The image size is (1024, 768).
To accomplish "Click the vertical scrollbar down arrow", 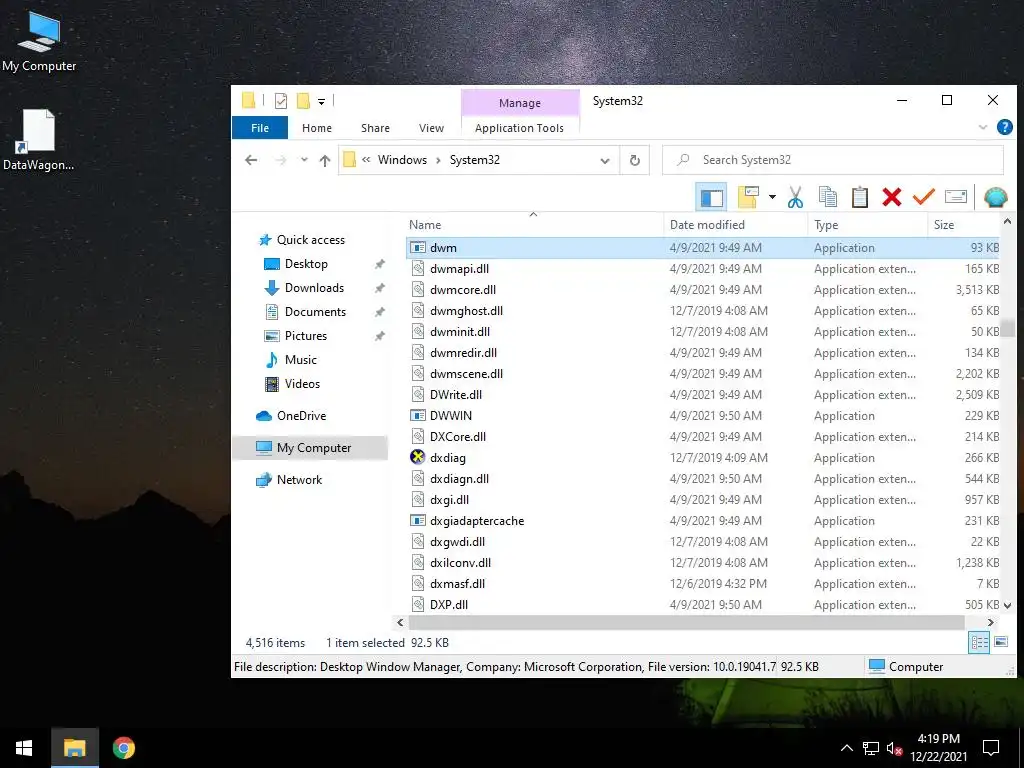I will pyautogui.click(x=1007, y=605).
